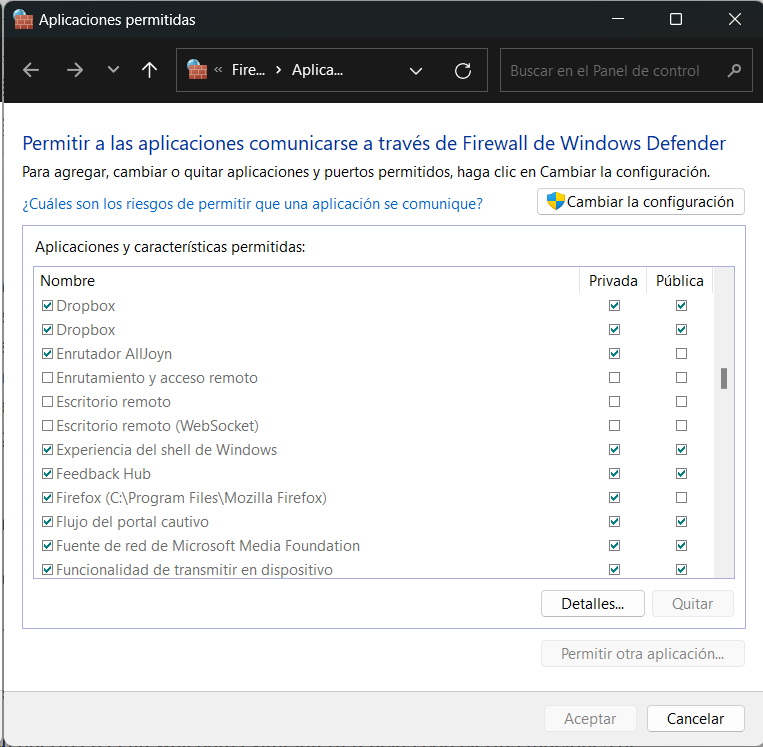The image size is (763, 747).
Task: Click the title bar firewall app icon
Action: click(22, 19)
